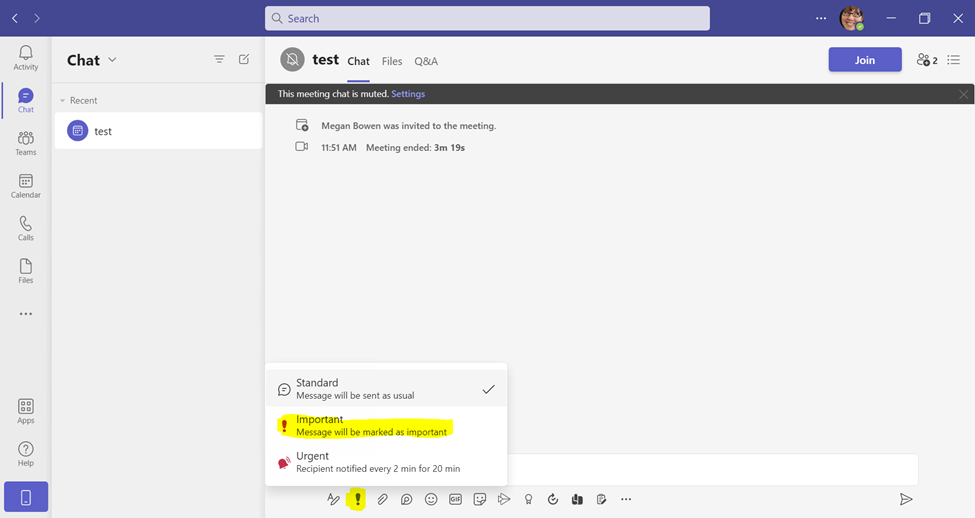Image resolution: width=975 pixels, height=518 pixels.
Task: Choose Urgent delivery option
Action: pyautogui.click(x=386, y=462)
